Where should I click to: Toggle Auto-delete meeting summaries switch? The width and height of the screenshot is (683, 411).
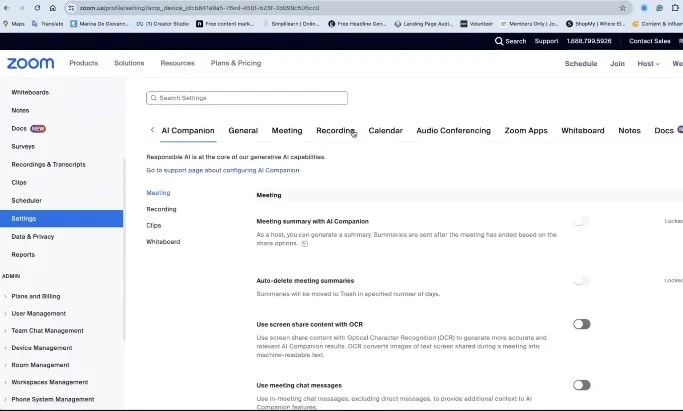582,280
